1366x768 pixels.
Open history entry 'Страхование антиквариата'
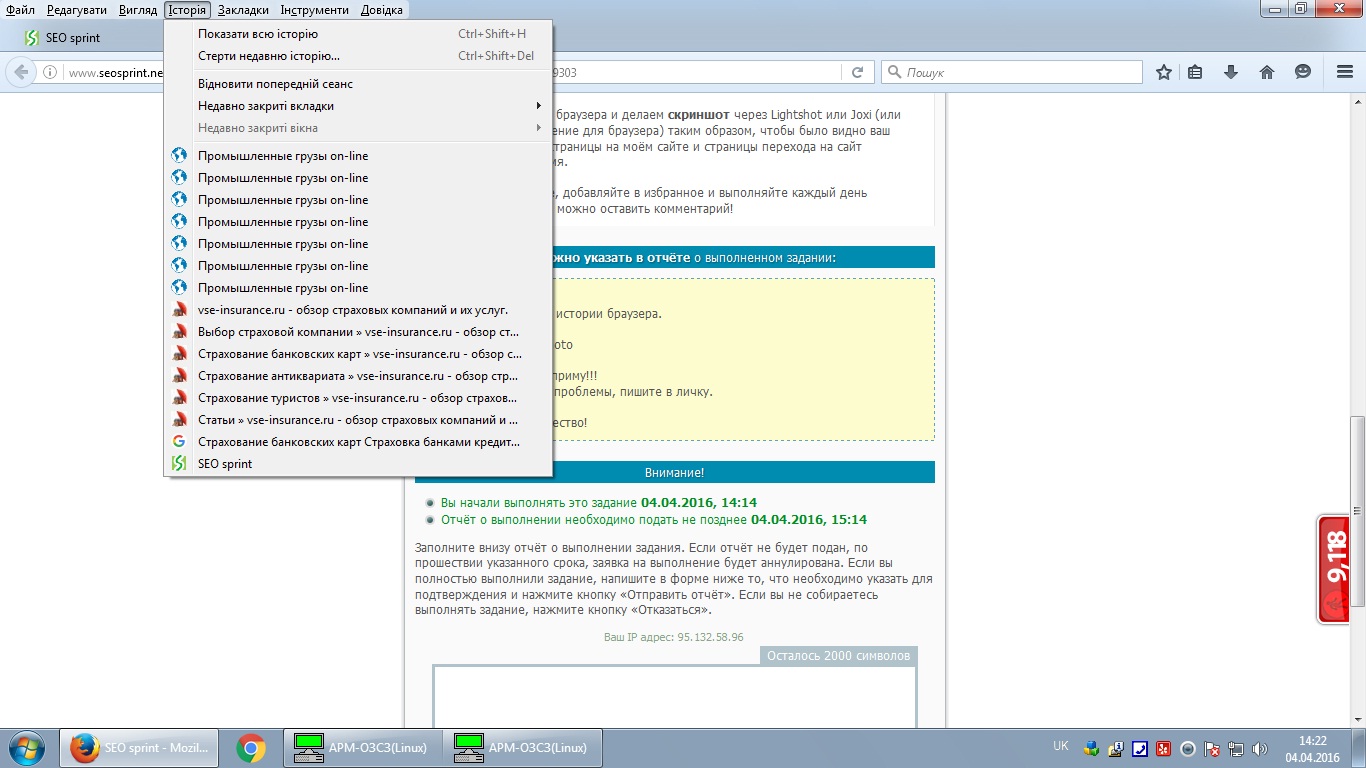click(x=359, y=376)
